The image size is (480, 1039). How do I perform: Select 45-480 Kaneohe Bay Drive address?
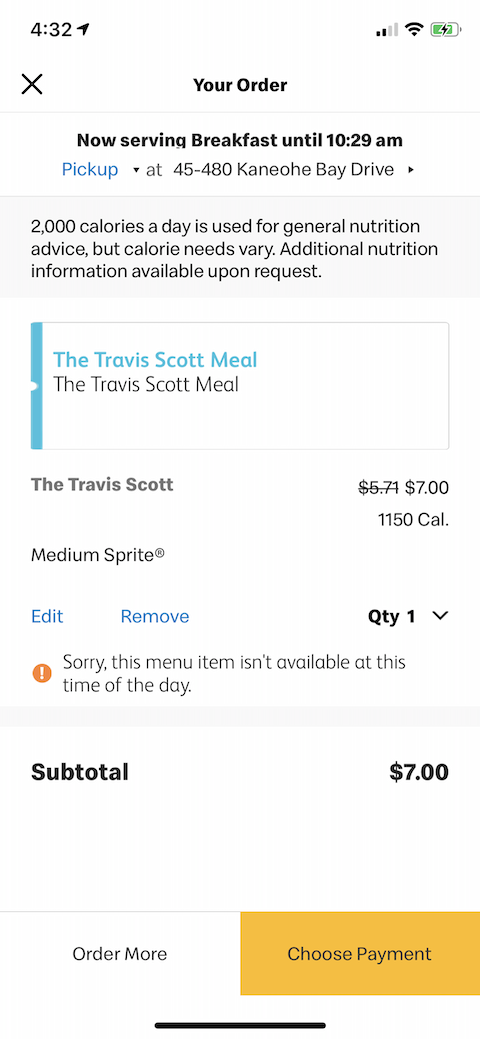pyautogui.click(x=284, y=170)
